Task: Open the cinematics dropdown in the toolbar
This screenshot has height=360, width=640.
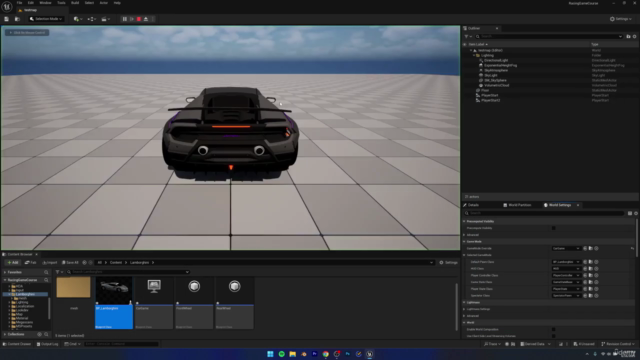Action: [106, 19]
